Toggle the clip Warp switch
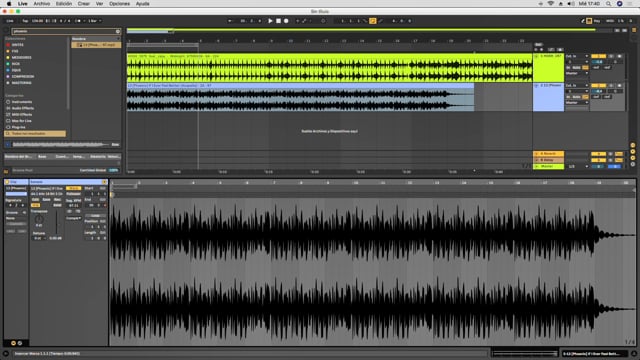Image resolution: width=640 pixels, height=360 pixels. pos(73,188)
